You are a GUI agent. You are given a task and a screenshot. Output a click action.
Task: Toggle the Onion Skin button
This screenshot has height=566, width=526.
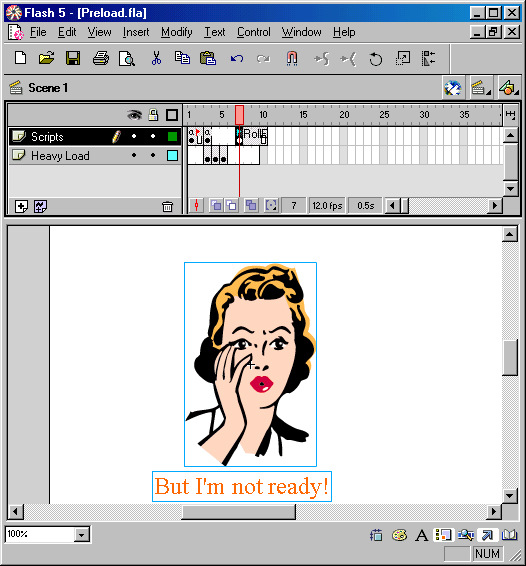(216, 206)
